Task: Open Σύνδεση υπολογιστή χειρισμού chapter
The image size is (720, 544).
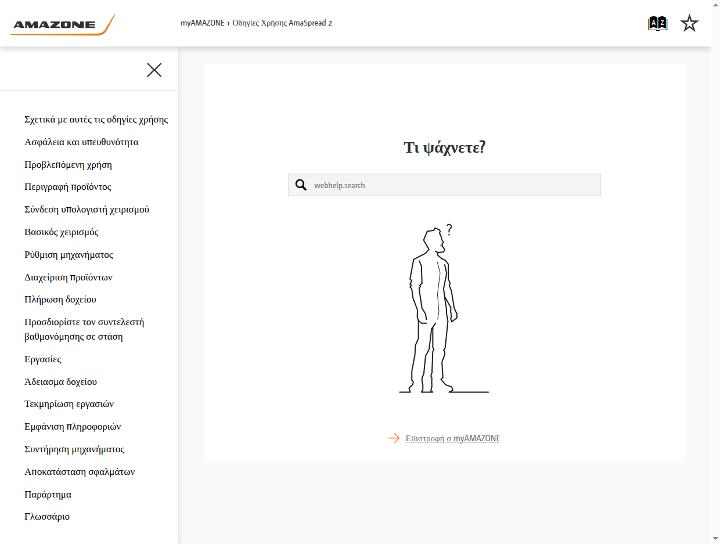Action: 87,209
